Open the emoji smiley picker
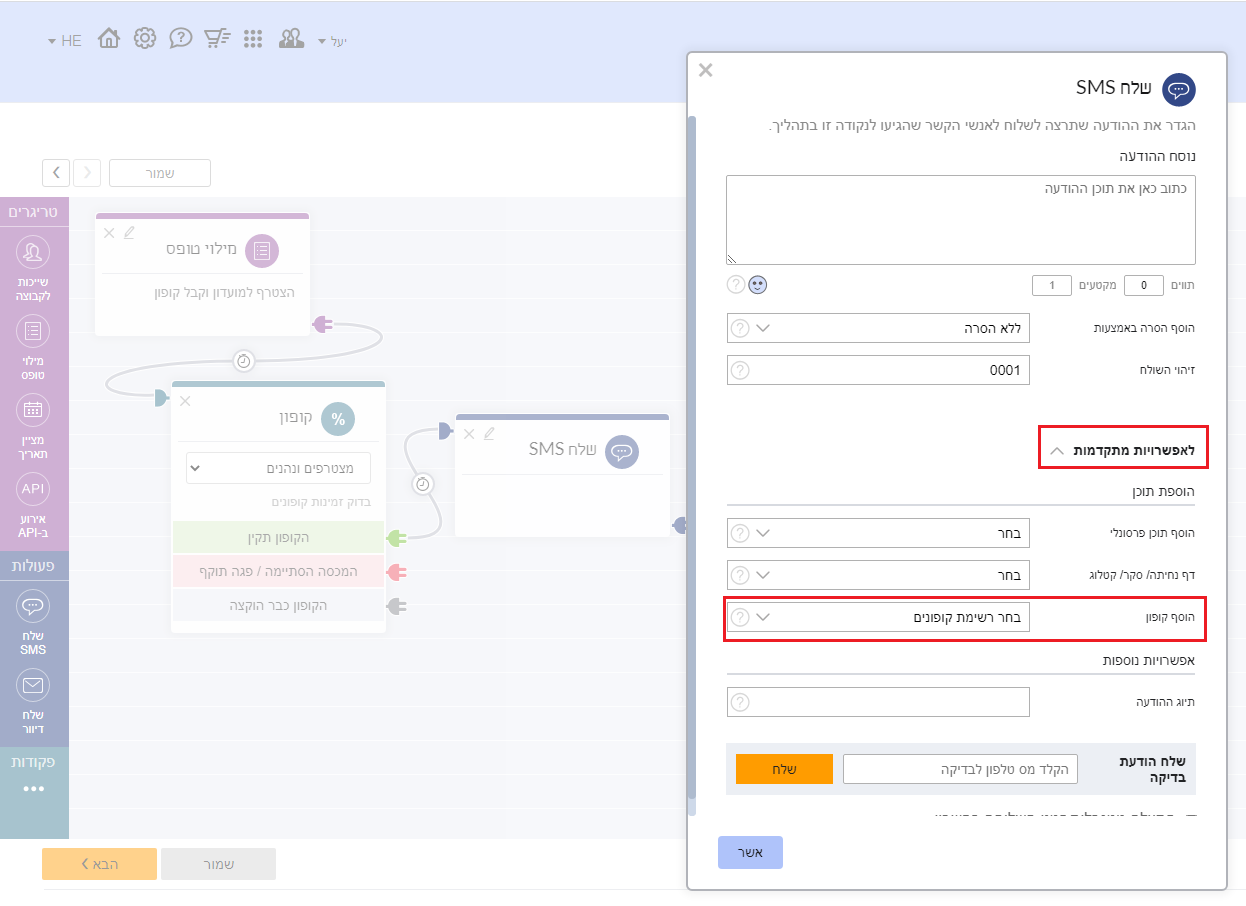1246x906 pixels. point(758,285)
